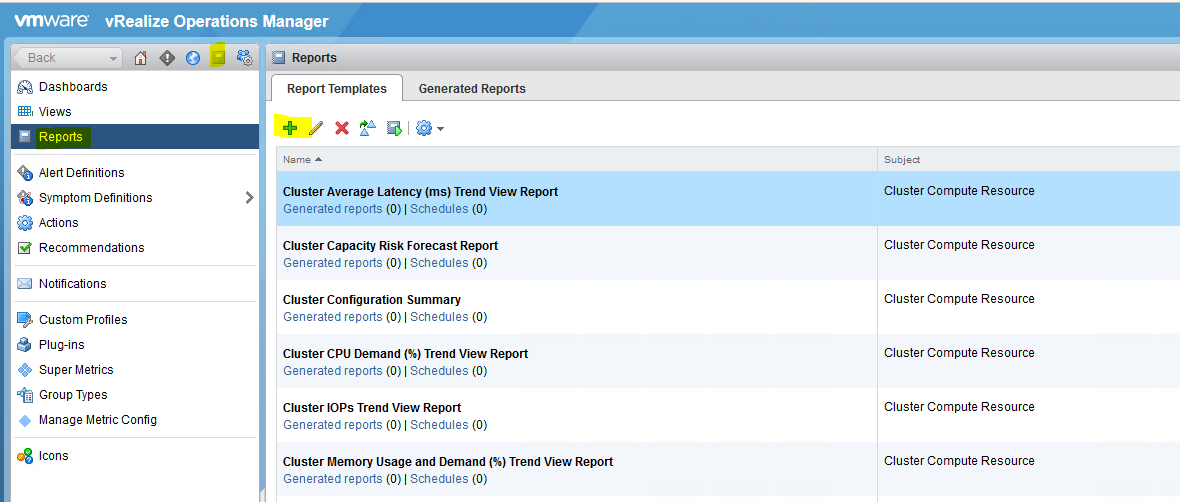The height and width of the screenshot is (502, 1180).
Task: Open the gear actions dropdown
Action: [430, 129]
